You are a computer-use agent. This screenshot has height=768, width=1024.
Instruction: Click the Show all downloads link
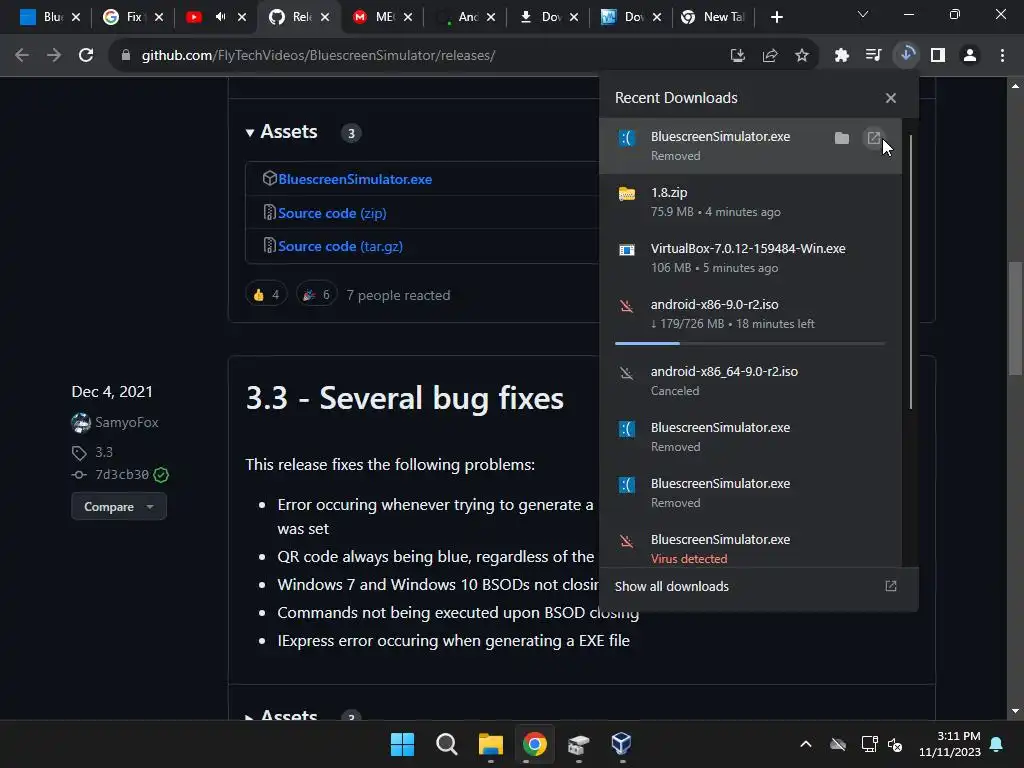671,586
